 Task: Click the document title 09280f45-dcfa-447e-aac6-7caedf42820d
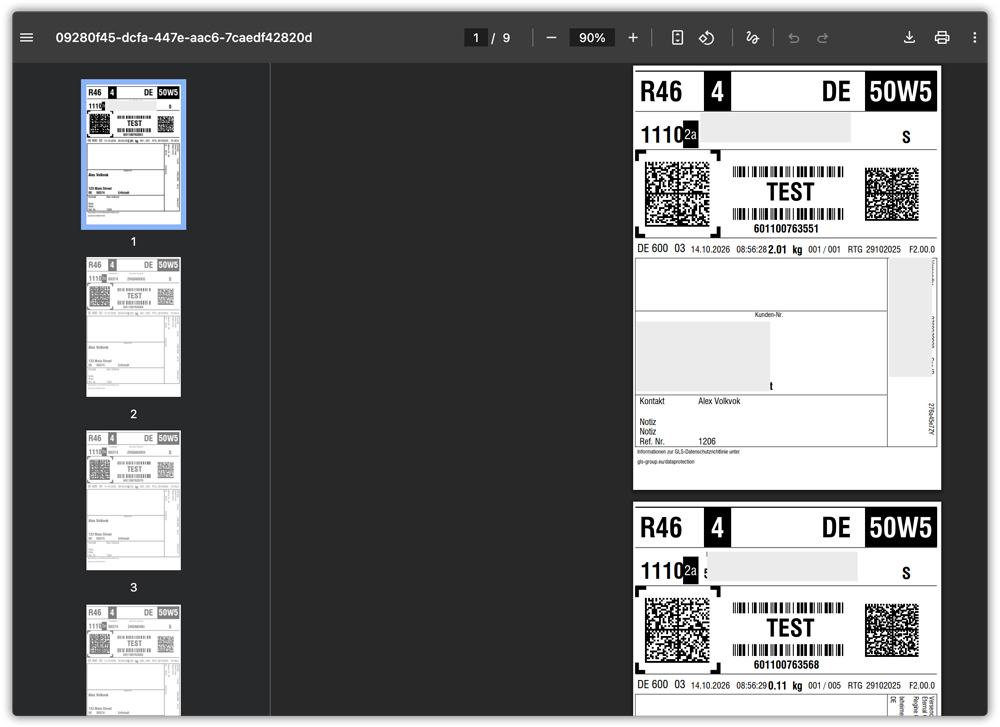pyautogui.click(x=184, y=38)
